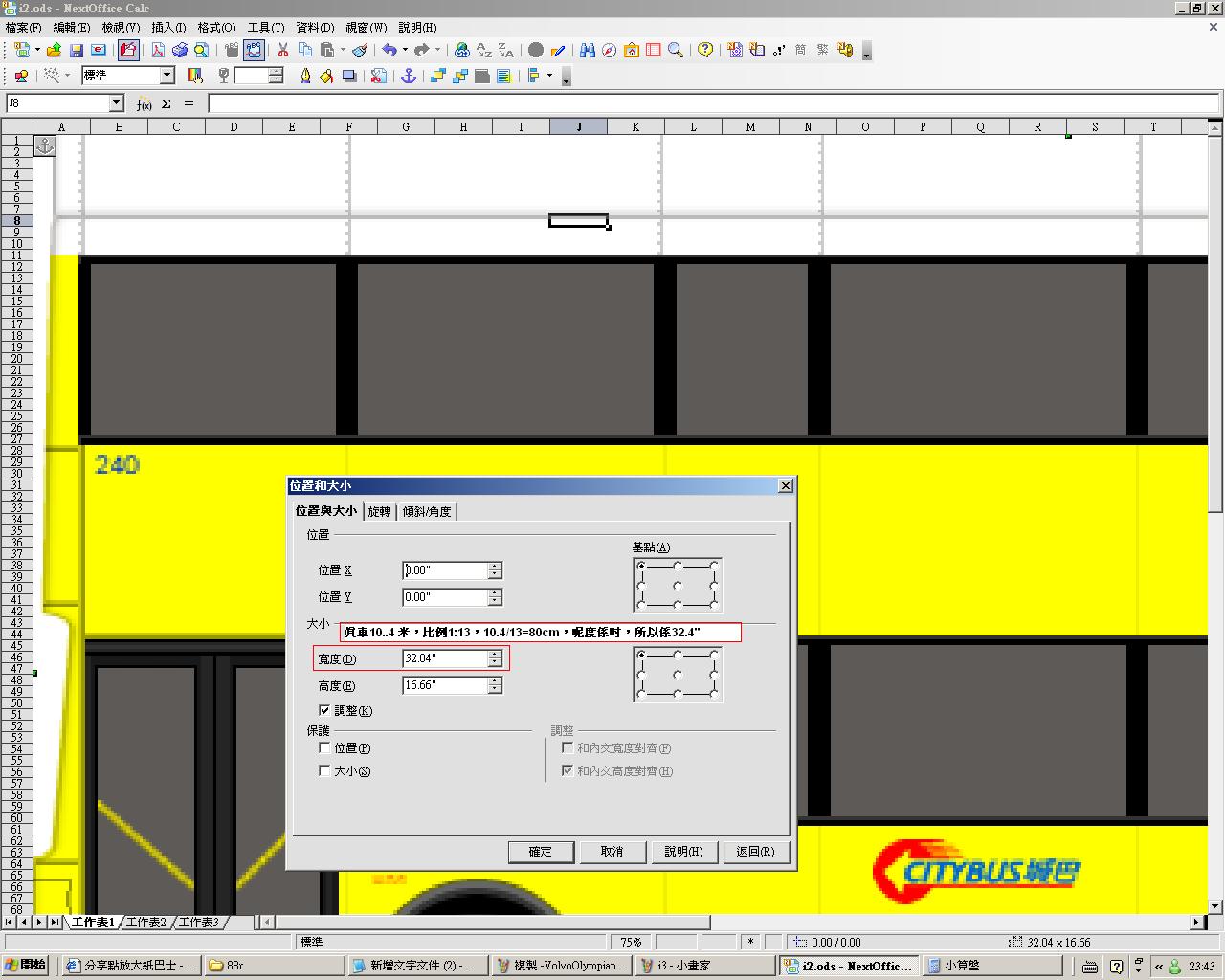
Task: Enable the 大小(S) protect checkbox
Action: point(324,770)
